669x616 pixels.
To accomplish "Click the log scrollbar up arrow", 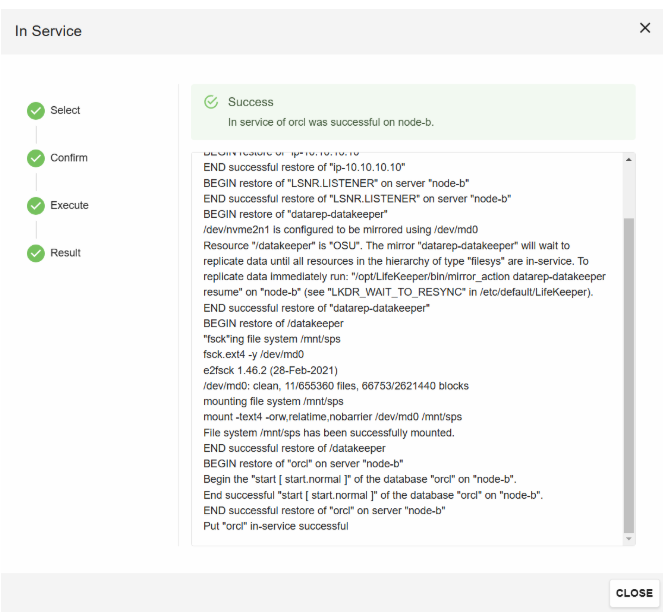I will (x=628, y=159).
